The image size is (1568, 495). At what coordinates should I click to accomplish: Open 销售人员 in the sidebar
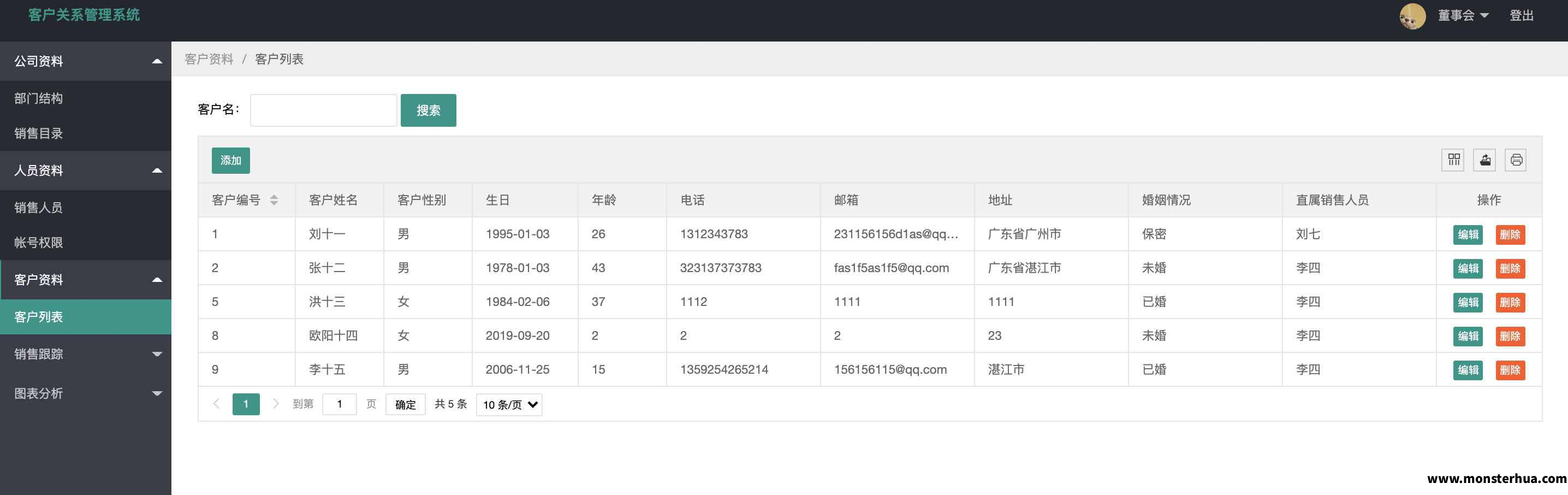pos(86,208)
